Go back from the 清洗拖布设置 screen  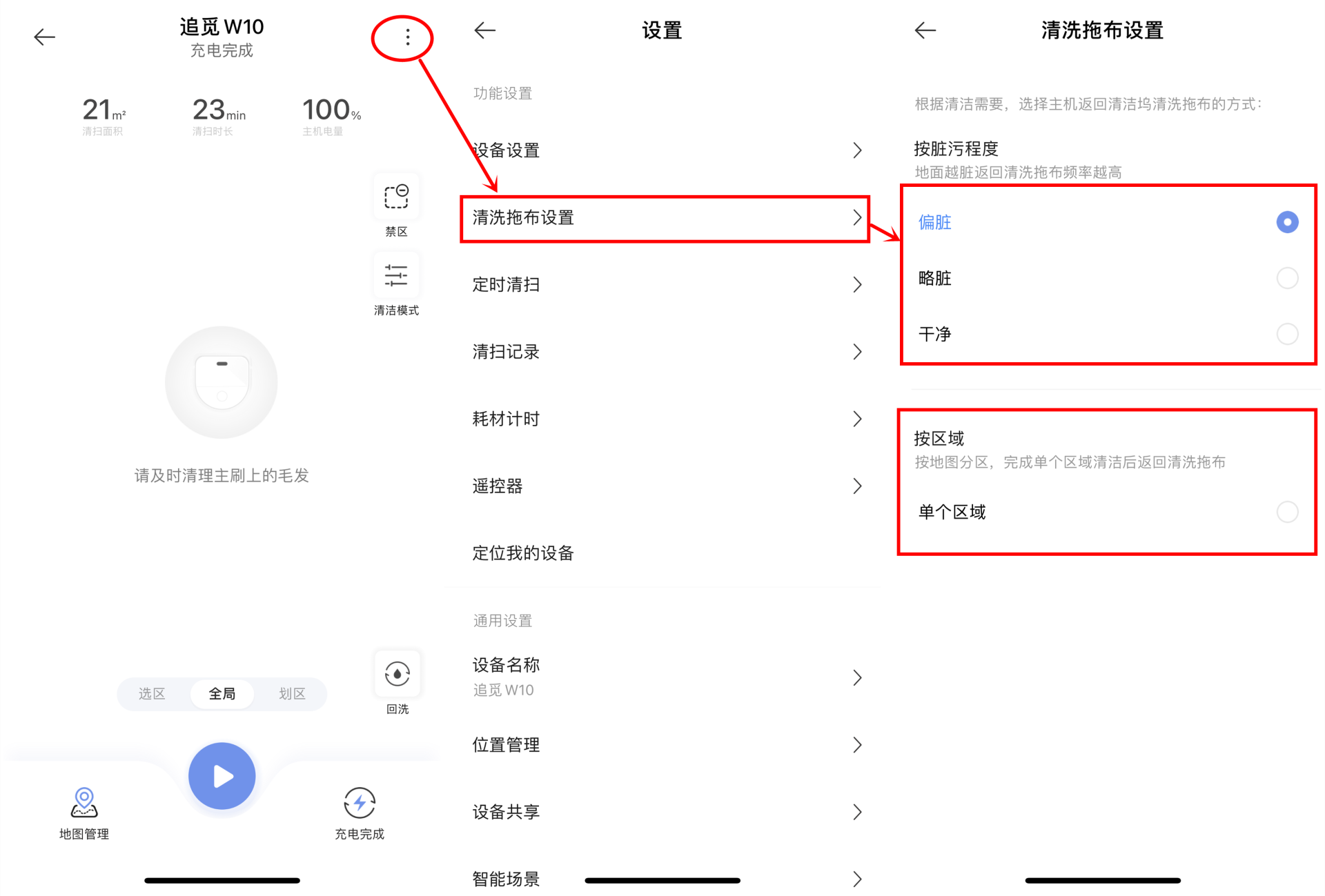[925, 30]
